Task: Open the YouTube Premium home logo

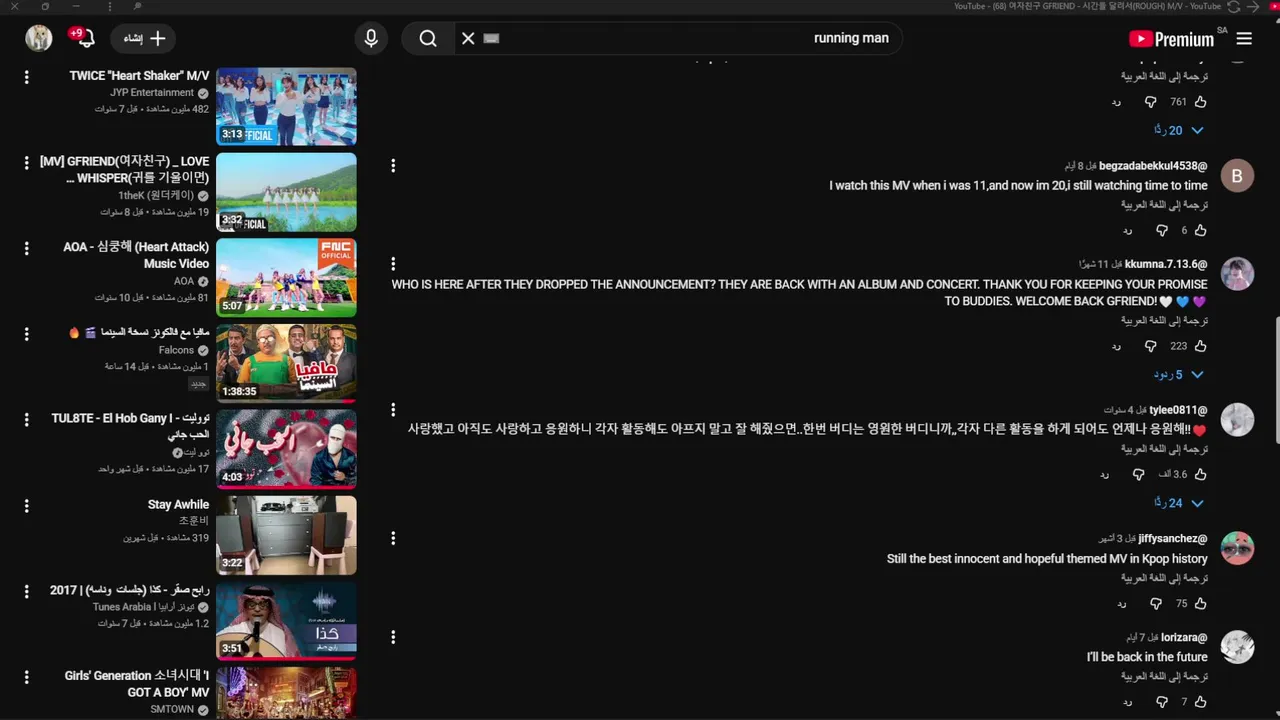Action: click(1171, 39)
